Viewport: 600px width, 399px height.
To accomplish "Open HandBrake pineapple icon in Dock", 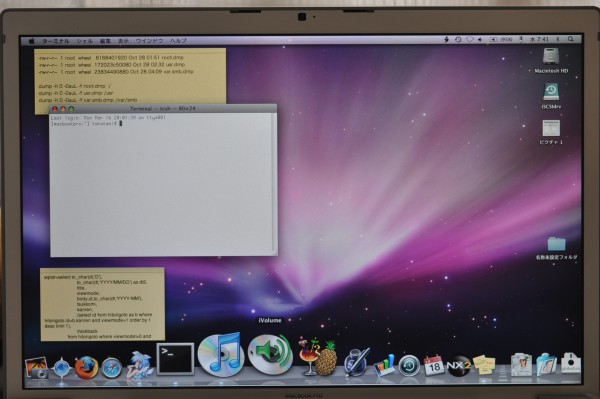I will click(x=318, y=357).
